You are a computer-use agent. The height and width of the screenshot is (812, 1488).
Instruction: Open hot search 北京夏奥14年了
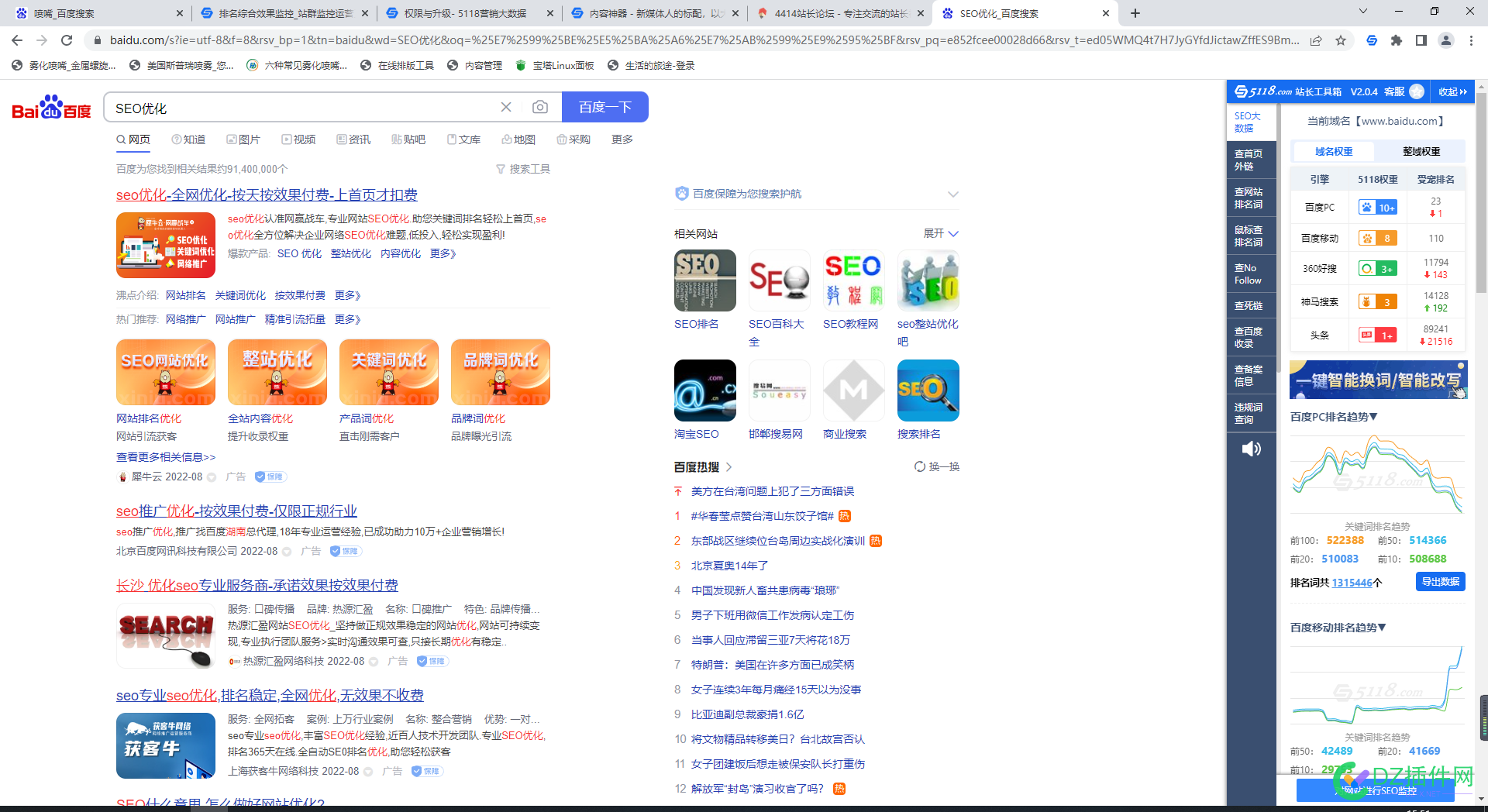point(730,566)
